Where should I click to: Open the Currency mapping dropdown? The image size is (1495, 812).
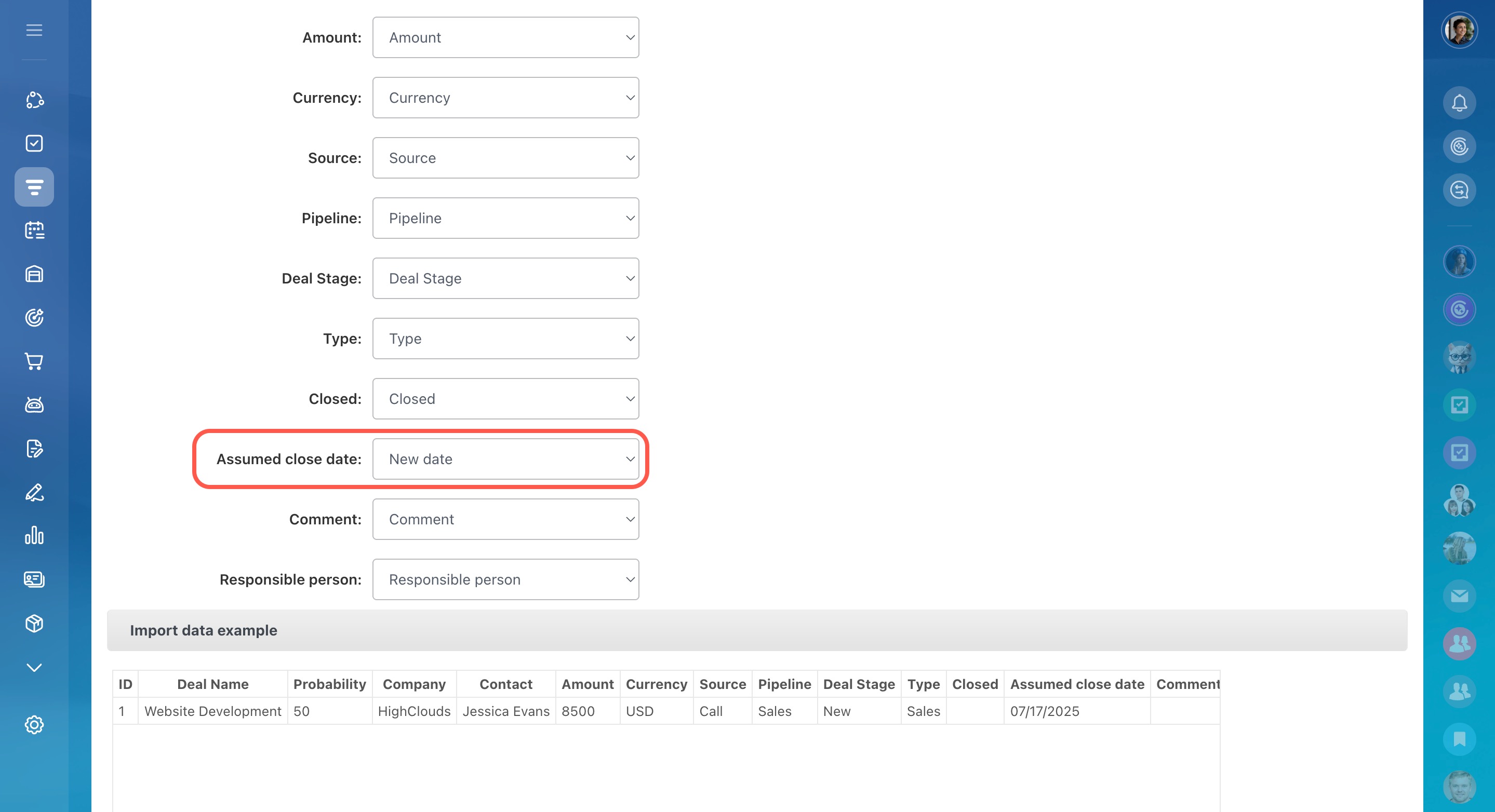[505, 98]
